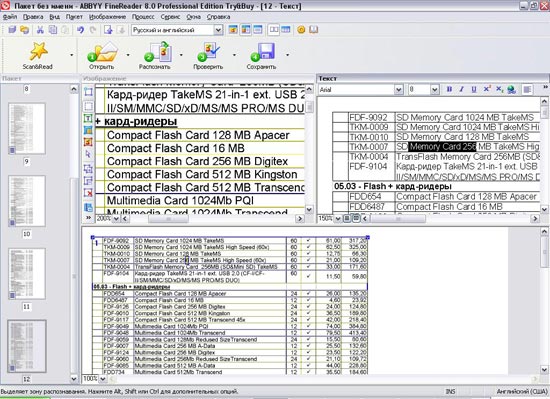550x399 pixels.
Task: Click the open batch folder icon
Action: pyautogui.click(x=25, y=30)
